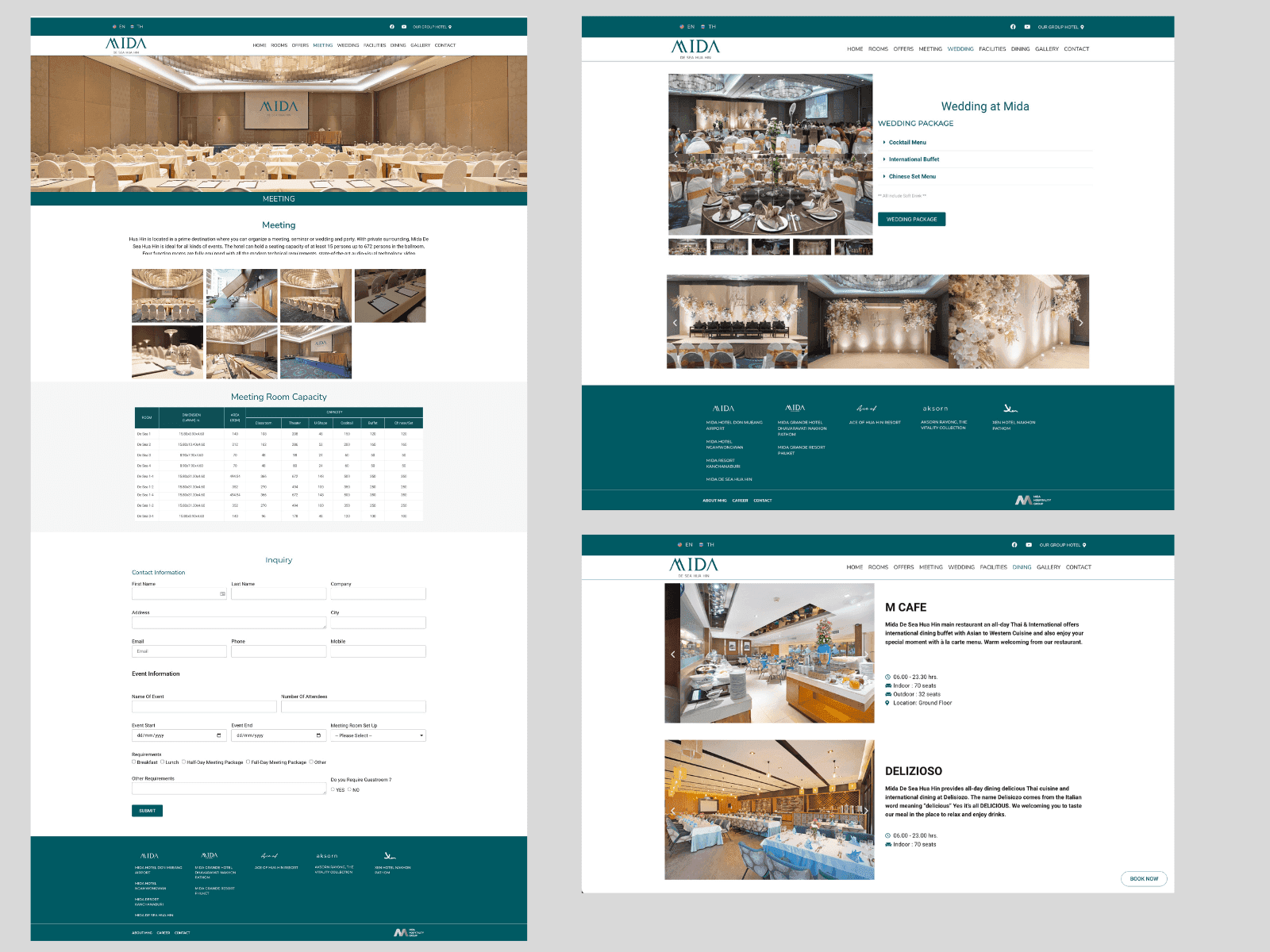The image size is (1270, 952).
Task: Open calendar picker in Event Start field
Action: (x=219, y=735)
